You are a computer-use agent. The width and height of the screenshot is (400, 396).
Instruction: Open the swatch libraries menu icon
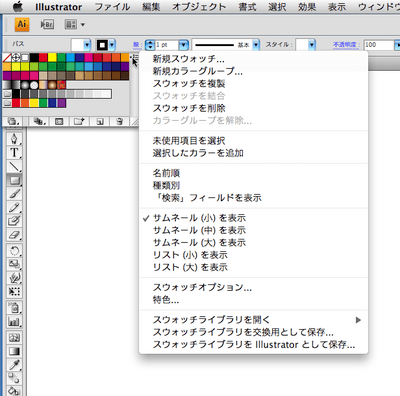click(14, 122)
